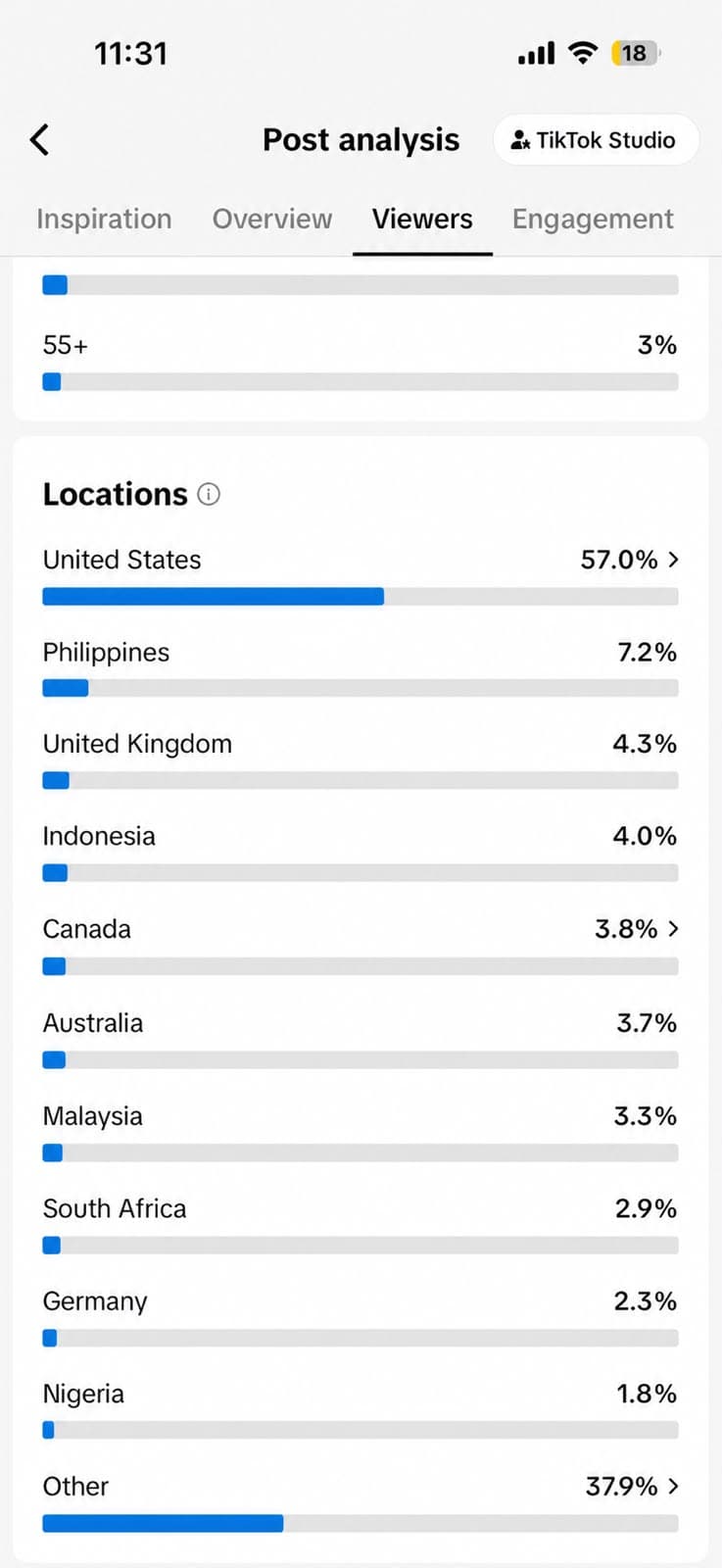
Task: Open TikTok Studio button
Action: [x=596, y=140]
